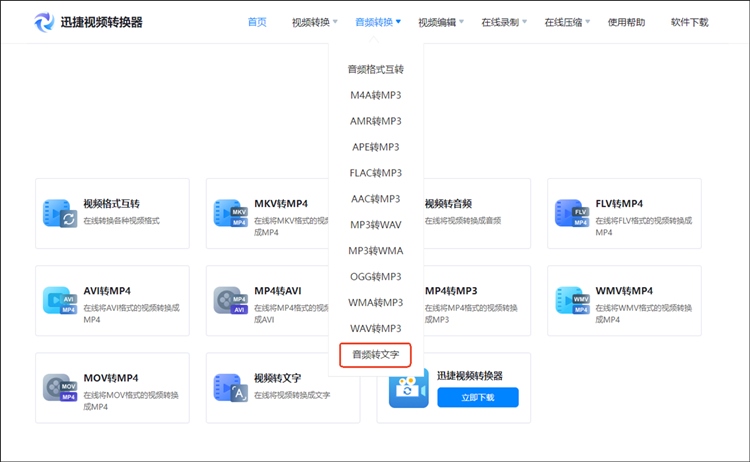
Task: Choose WAV转MP3 from the menu
Action: pos(375,328)
